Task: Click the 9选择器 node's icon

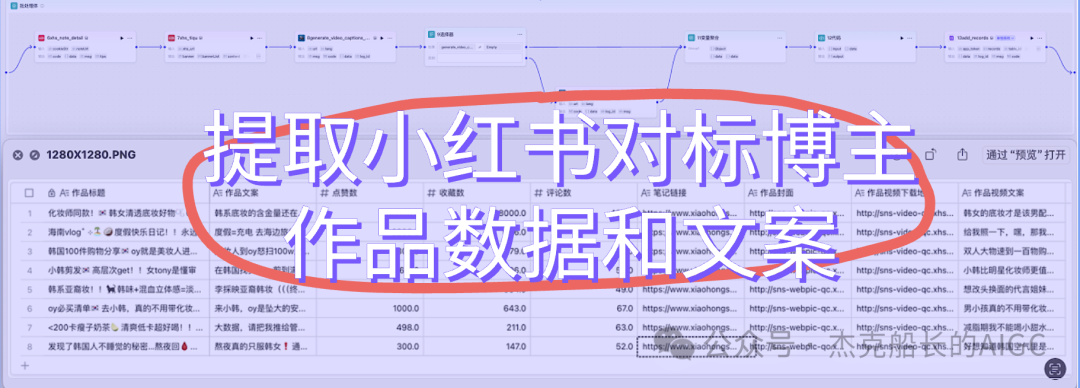Action: click(x=430, y=33)
